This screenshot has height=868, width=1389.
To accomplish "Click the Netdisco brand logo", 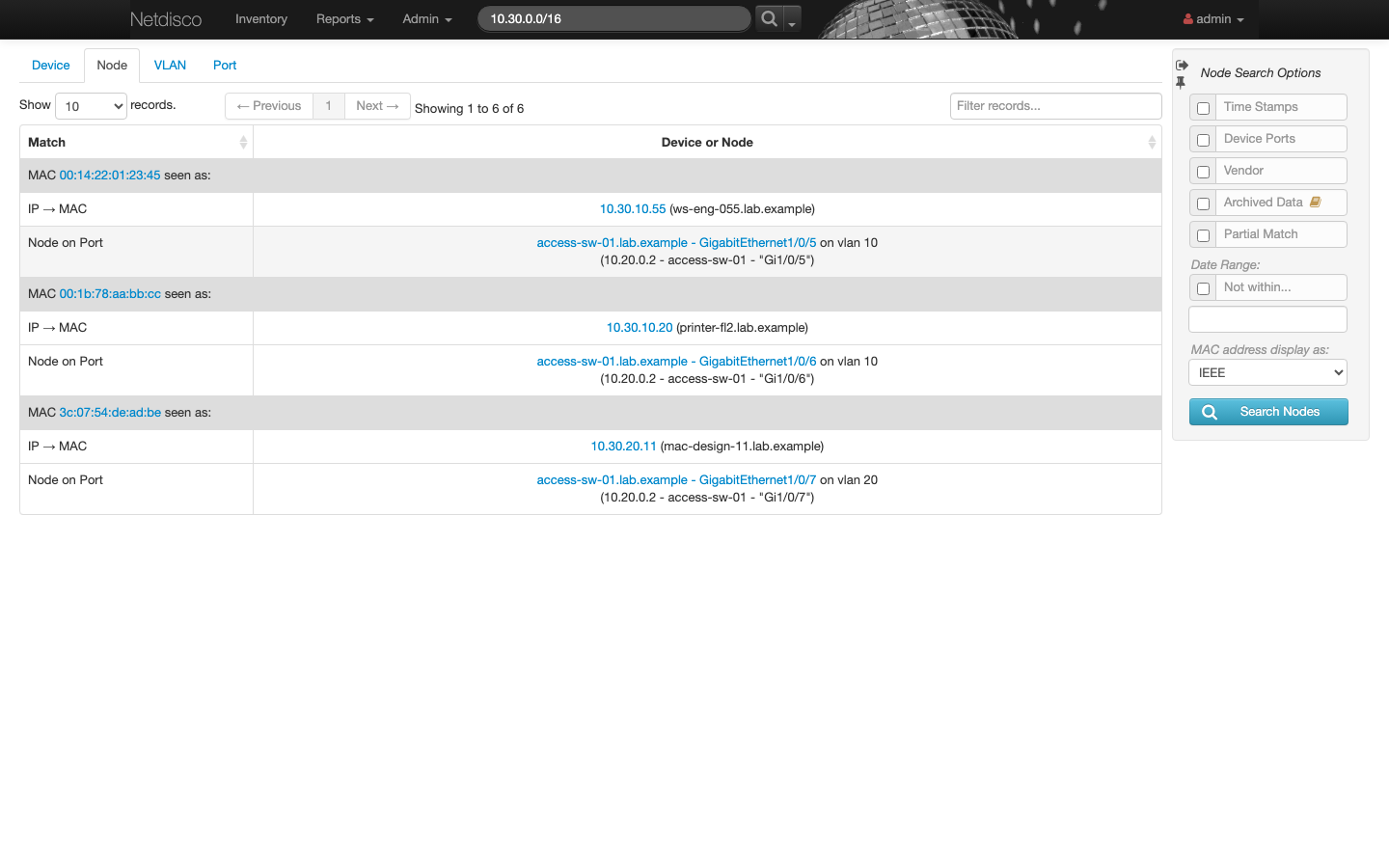I will point(166,19).
